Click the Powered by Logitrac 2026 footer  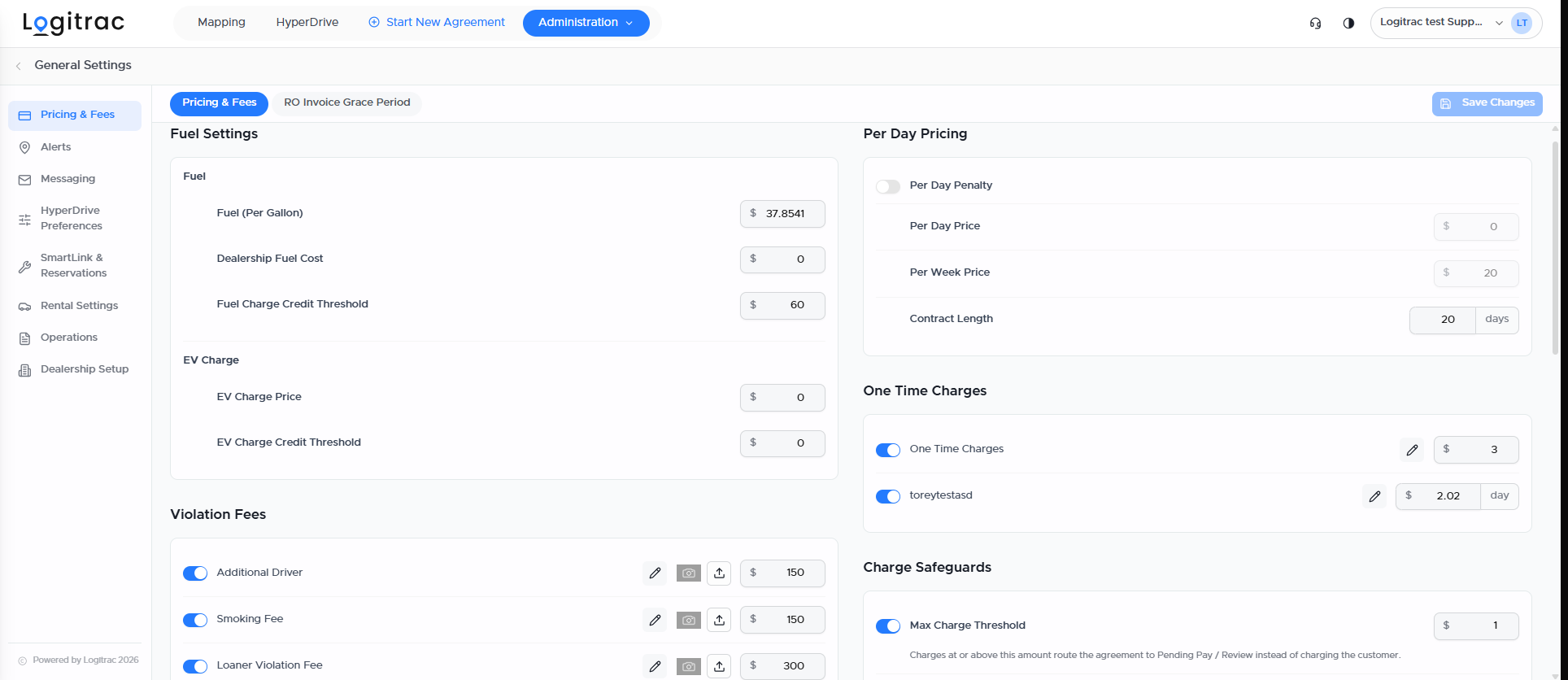coord(85,660)
